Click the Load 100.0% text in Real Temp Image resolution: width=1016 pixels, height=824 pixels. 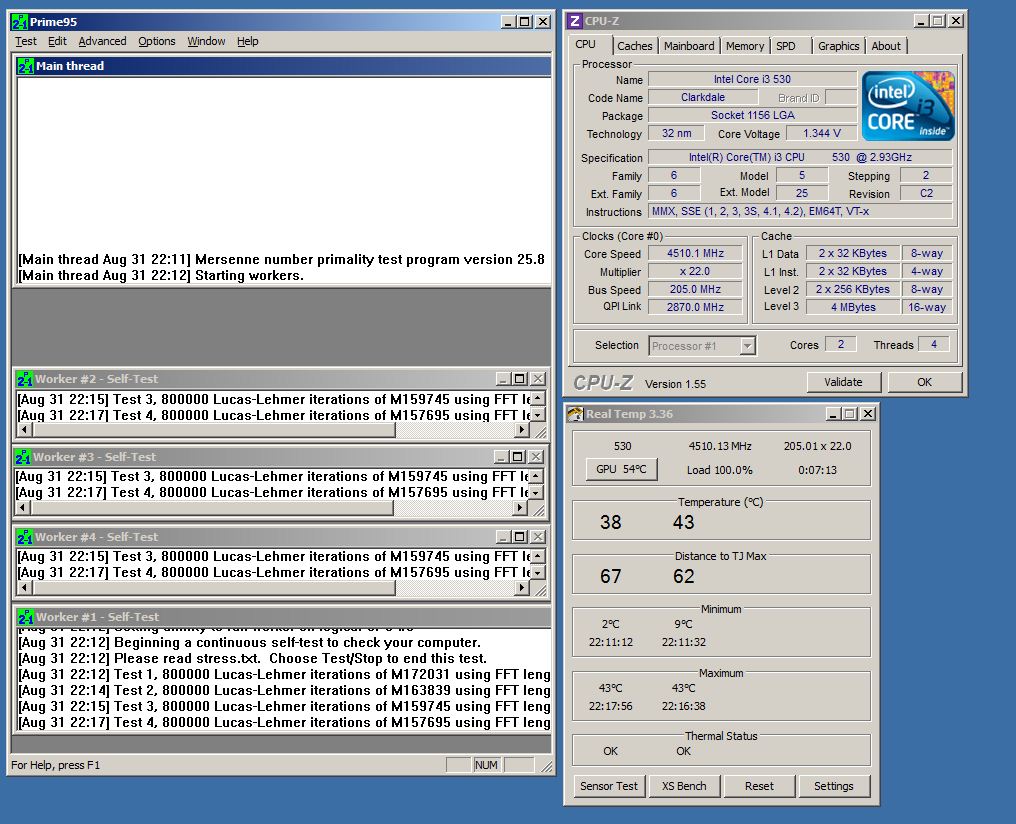pyautogui.click(x=719, y=470)
